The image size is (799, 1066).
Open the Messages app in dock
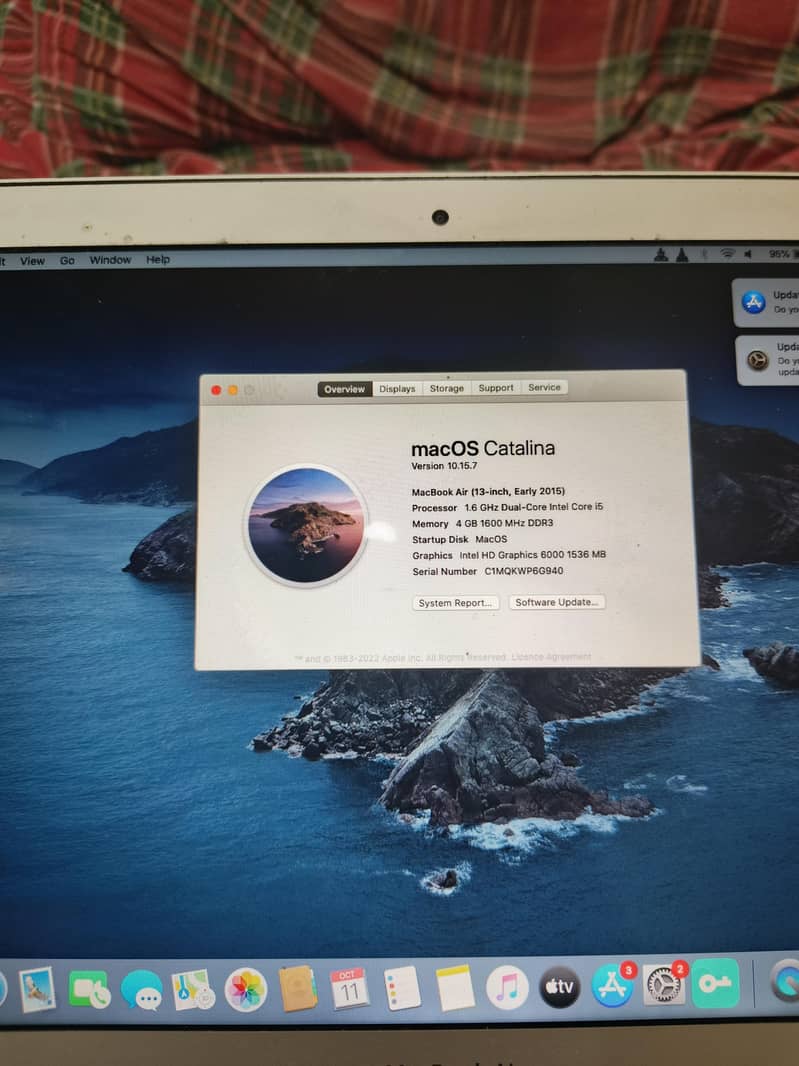pos(142,990)
